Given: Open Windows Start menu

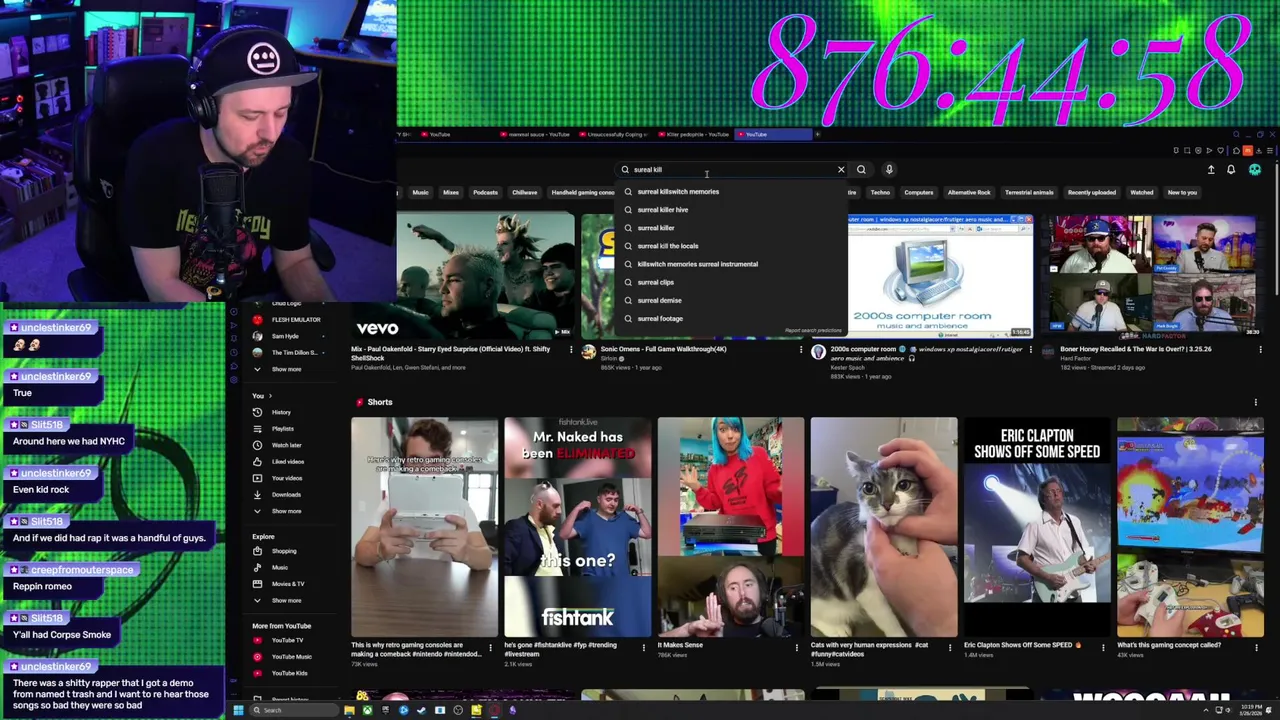Looking at the screenshot, I should [x=238, y=711].
